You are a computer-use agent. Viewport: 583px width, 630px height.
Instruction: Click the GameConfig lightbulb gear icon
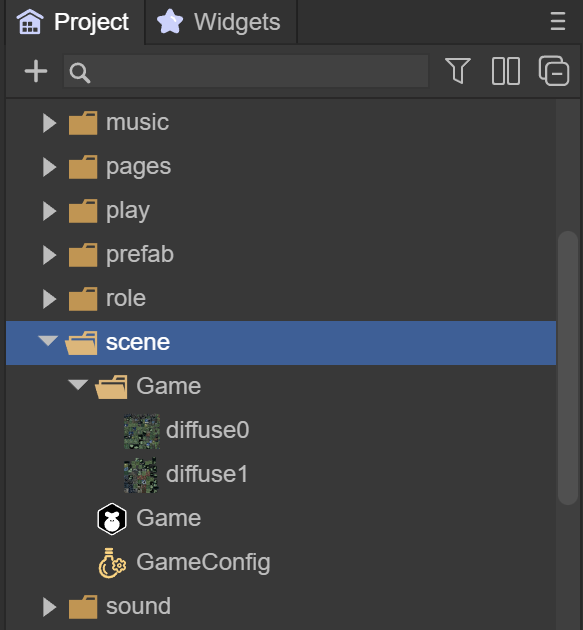coord(112,563)
